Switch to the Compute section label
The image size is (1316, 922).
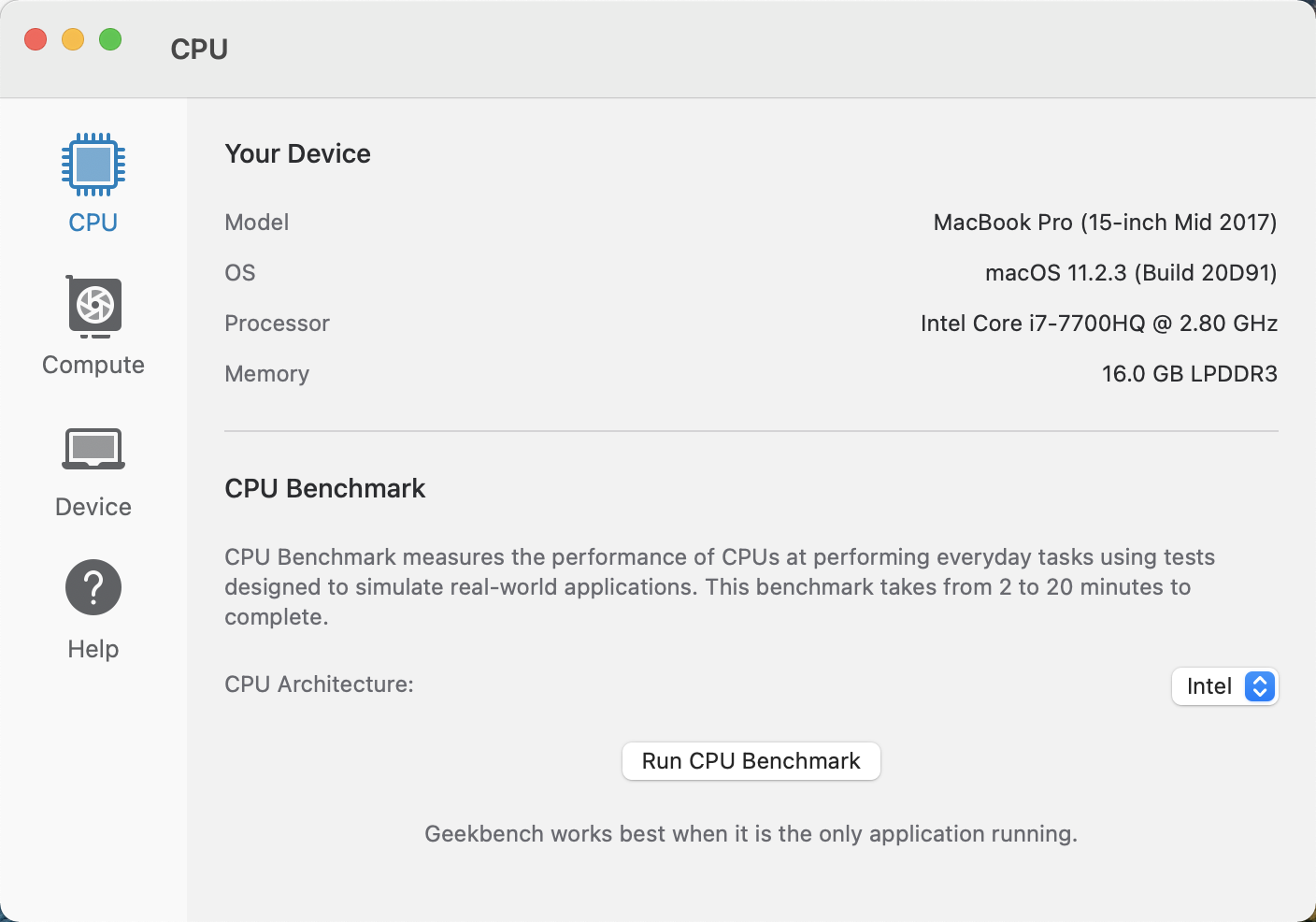point(93,365)
